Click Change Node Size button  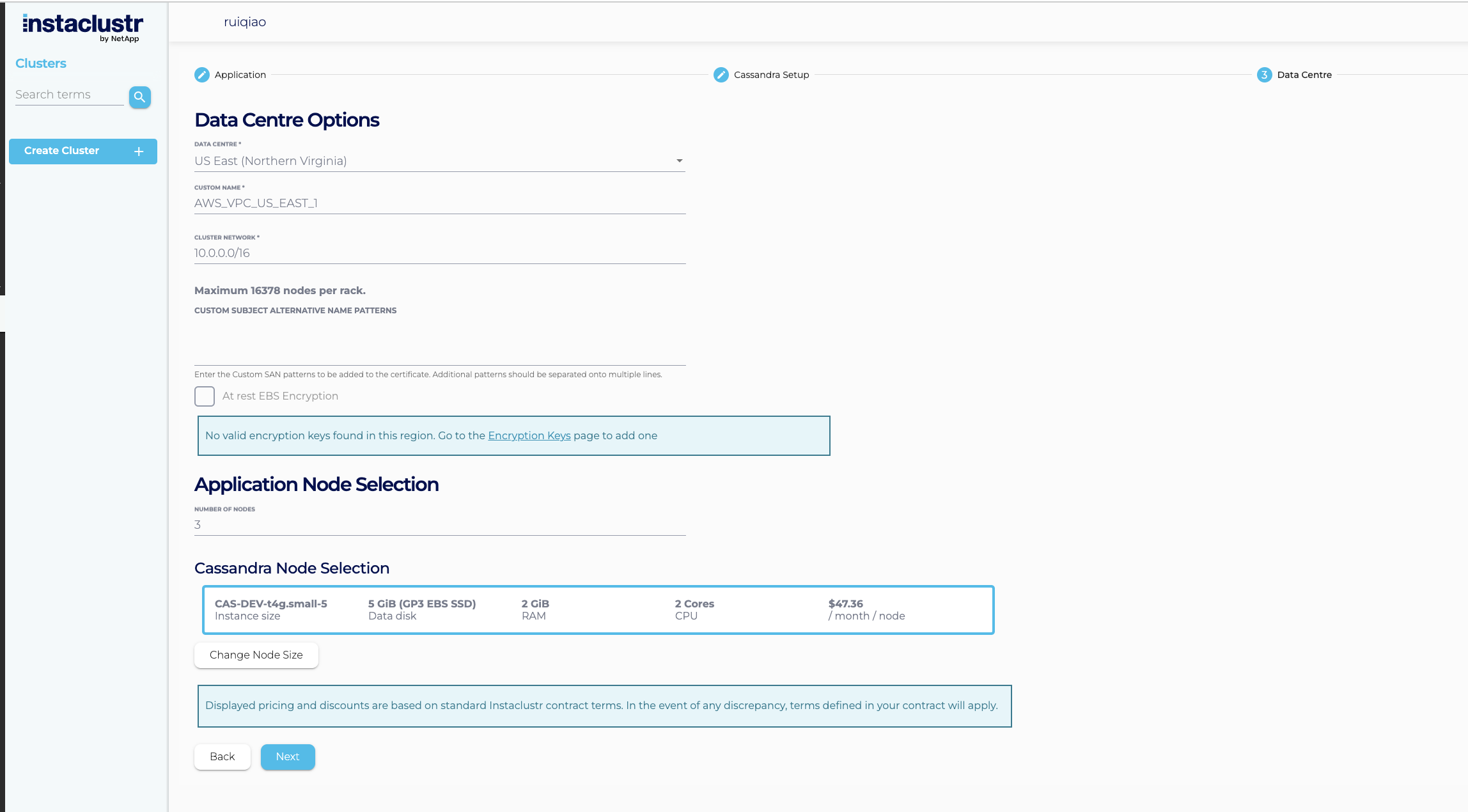click(256, 655)
